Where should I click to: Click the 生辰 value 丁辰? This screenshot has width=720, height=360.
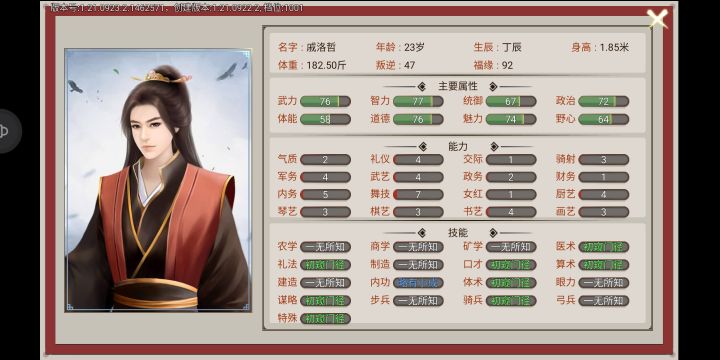click(x=512, y=47)
